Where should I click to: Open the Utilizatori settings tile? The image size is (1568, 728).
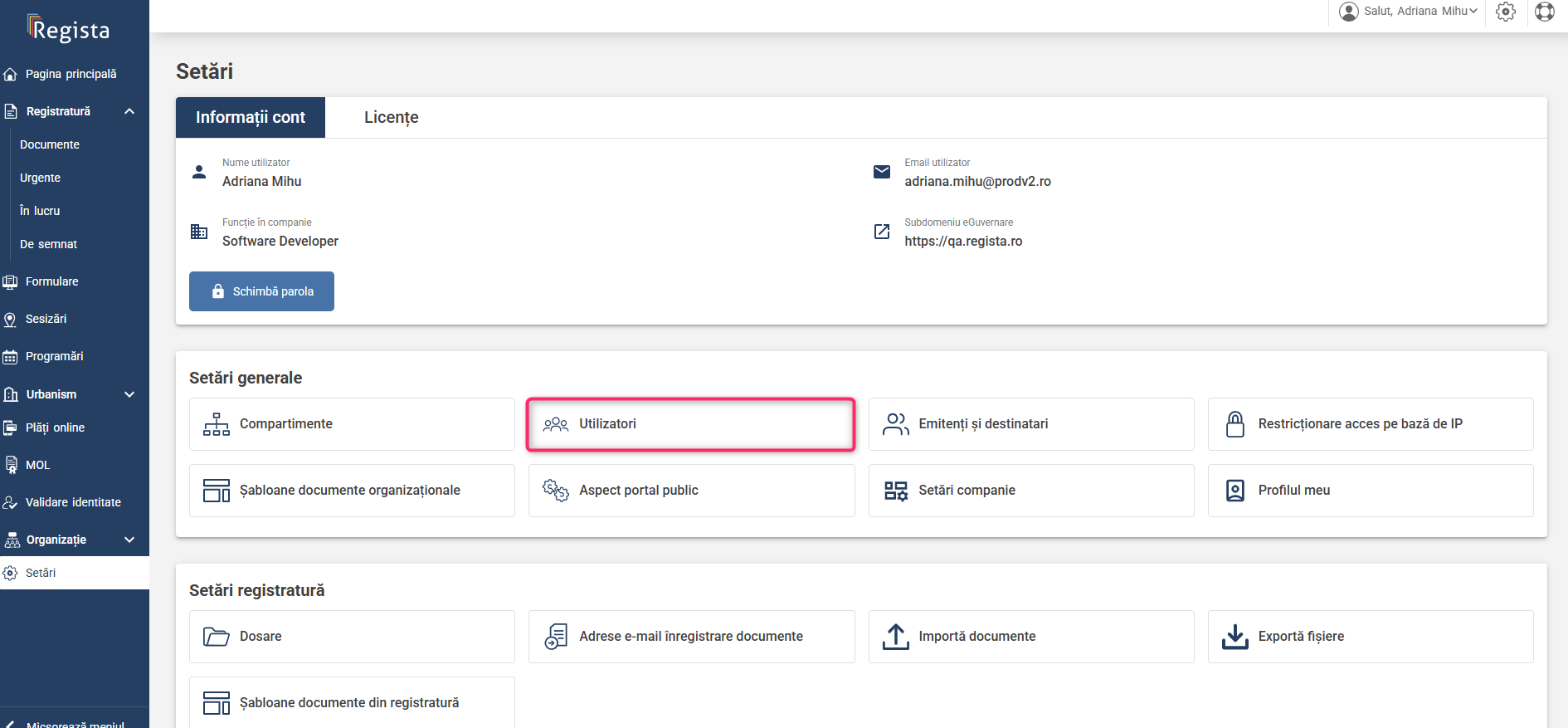(690, 424)
